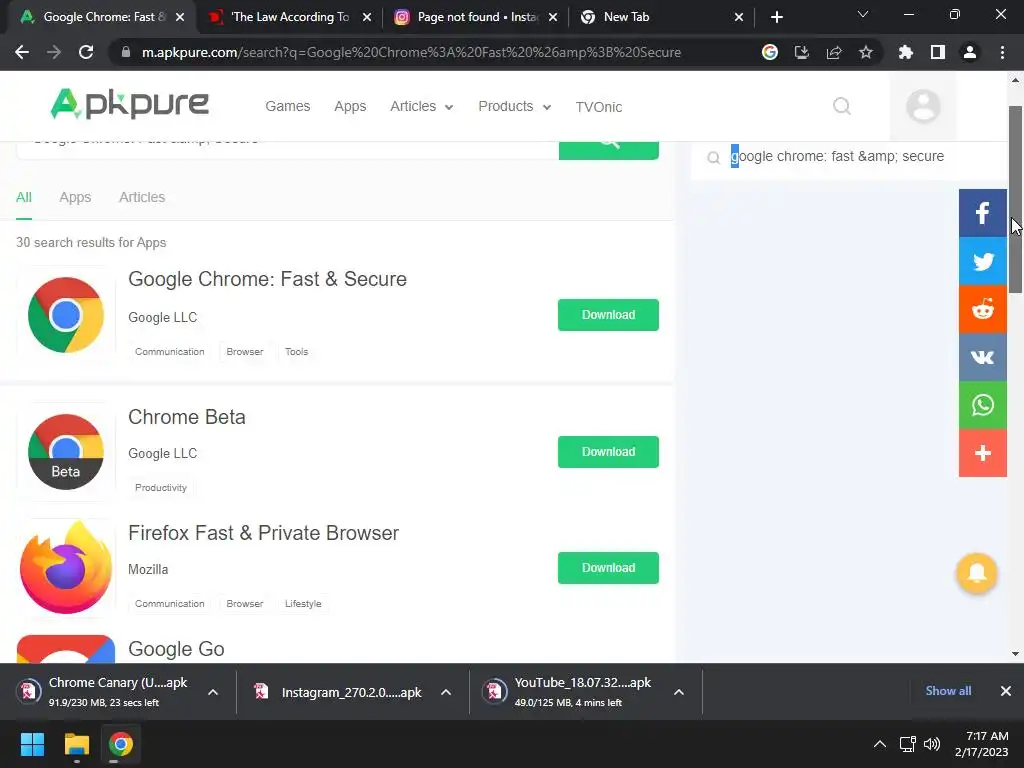The image size is (1024, 768).
Task: Download Firefox Fast & Private Browser
Action: pyautogui.click(x=608, y=568)
